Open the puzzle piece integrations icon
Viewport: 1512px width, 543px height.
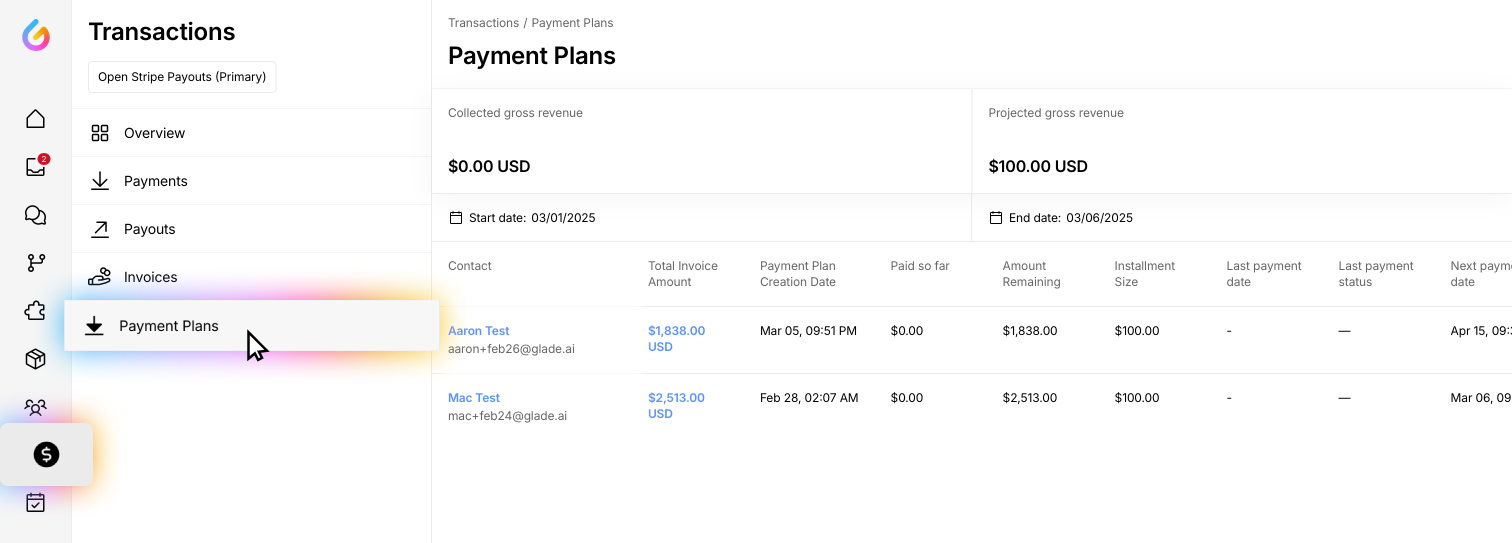point(36,311)
